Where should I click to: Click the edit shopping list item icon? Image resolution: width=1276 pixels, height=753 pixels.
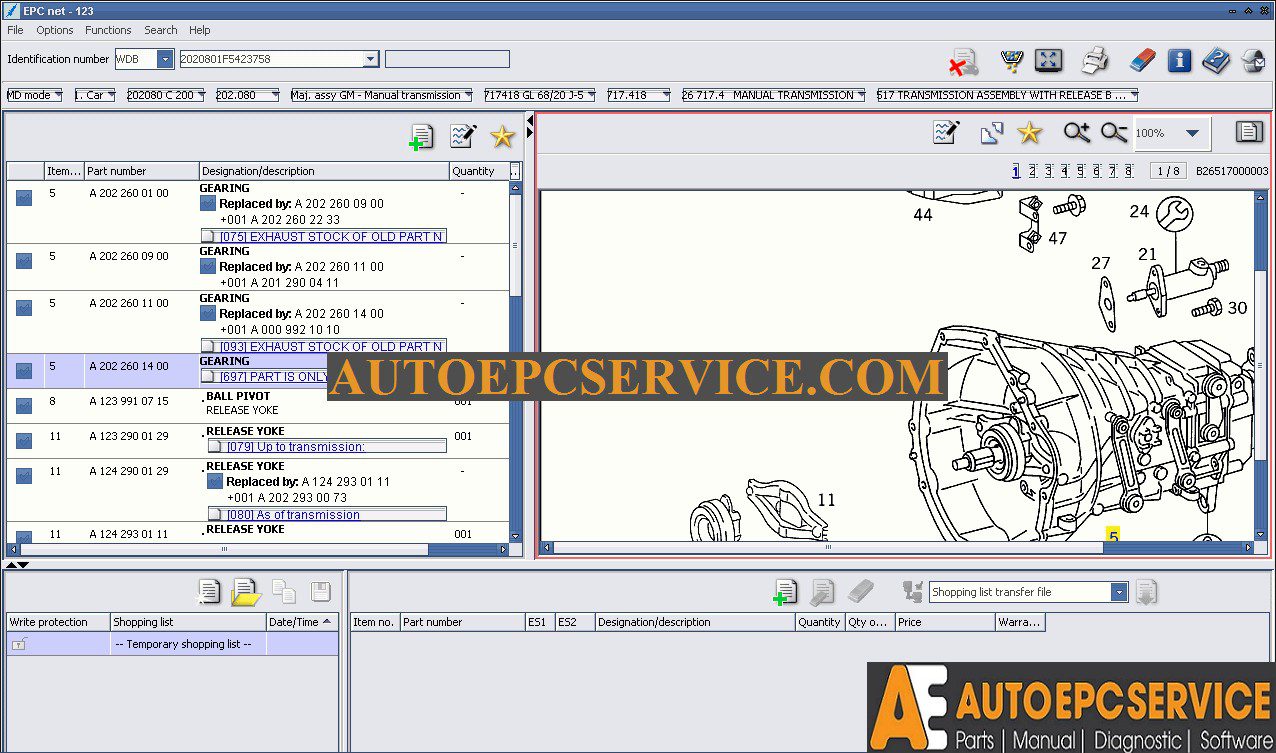[x=822, y=592]
